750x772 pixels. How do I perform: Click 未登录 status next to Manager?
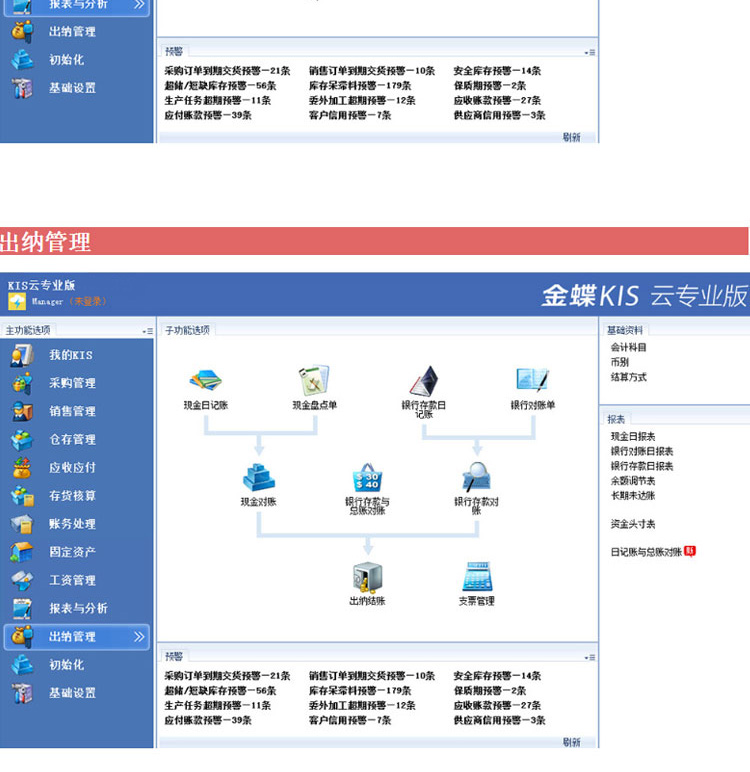pos(88,301)
